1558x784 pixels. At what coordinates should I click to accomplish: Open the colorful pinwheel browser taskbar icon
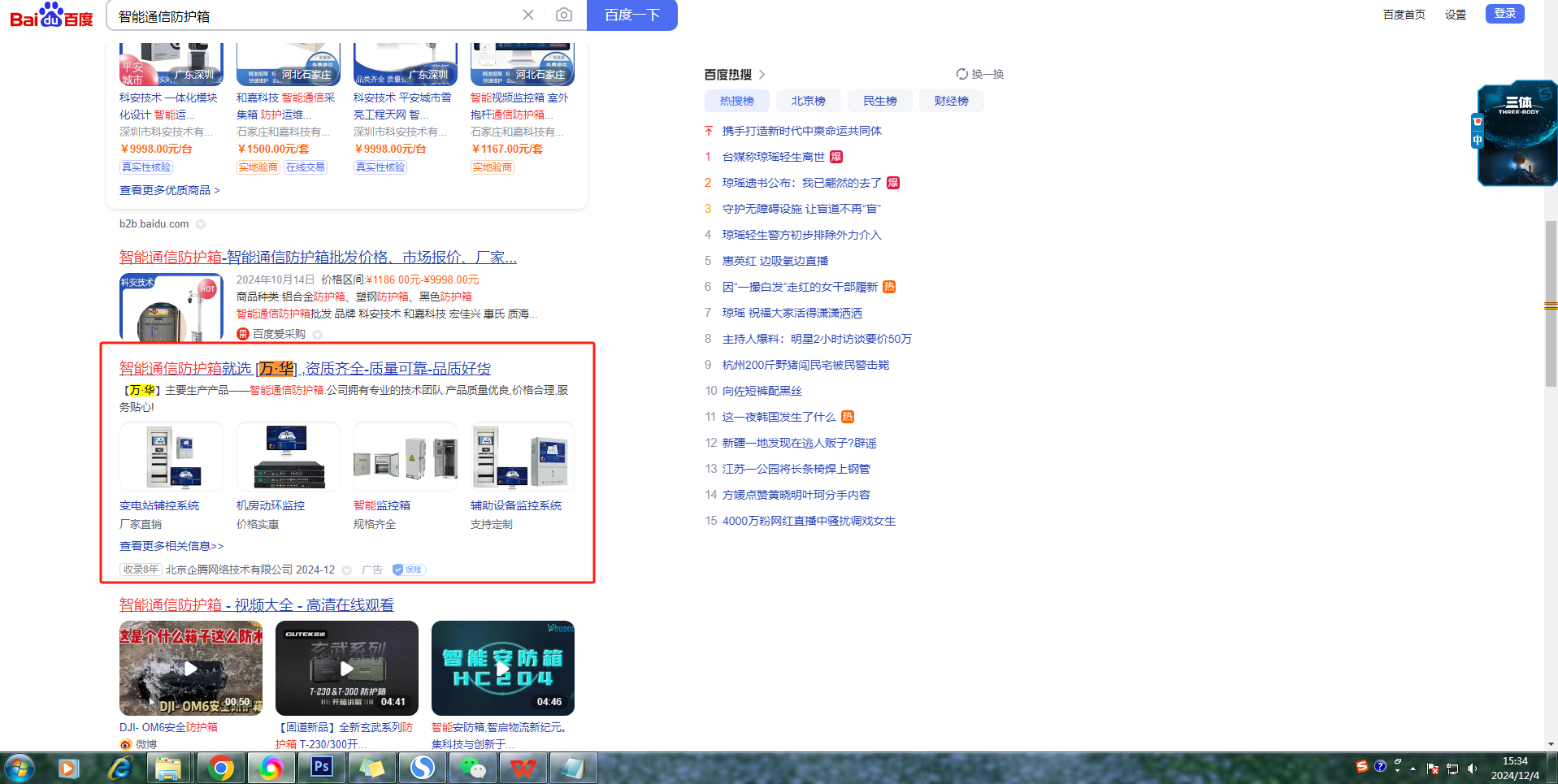(x=271, y=768)
